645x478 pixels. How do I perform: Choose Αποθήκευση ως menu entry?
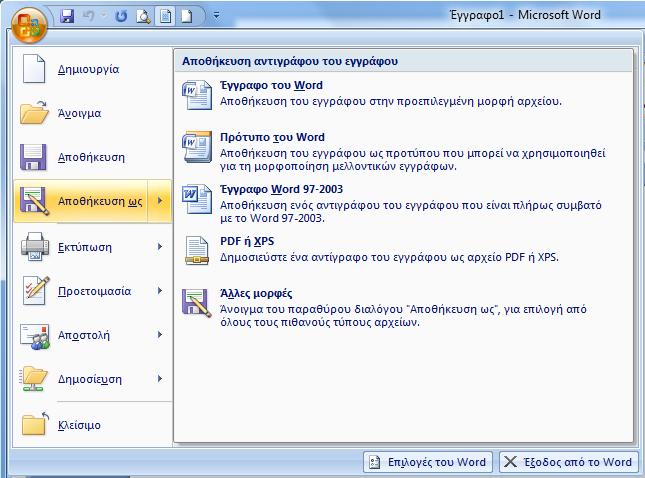pyautogui.click(x=81, y=201)
